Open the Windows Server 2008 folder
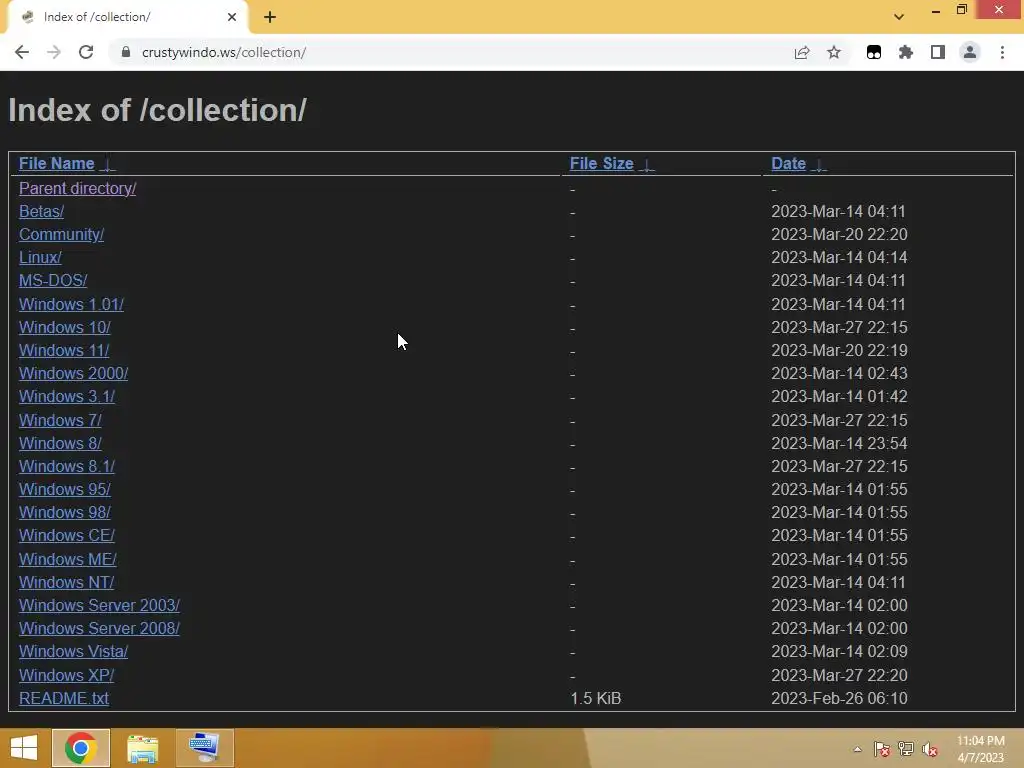The image size is (1024, 768). pos(99,628)
